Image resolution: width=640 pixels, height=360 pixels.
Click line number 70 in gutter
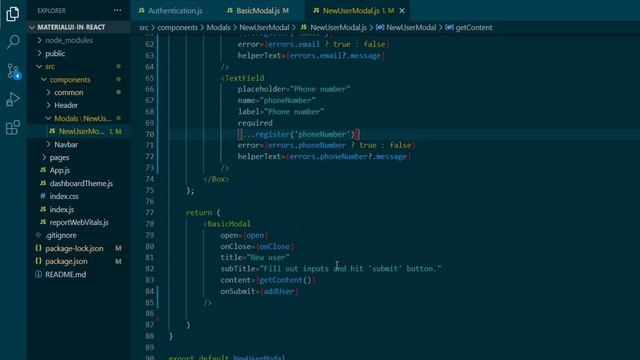click(x=149, y=134)
